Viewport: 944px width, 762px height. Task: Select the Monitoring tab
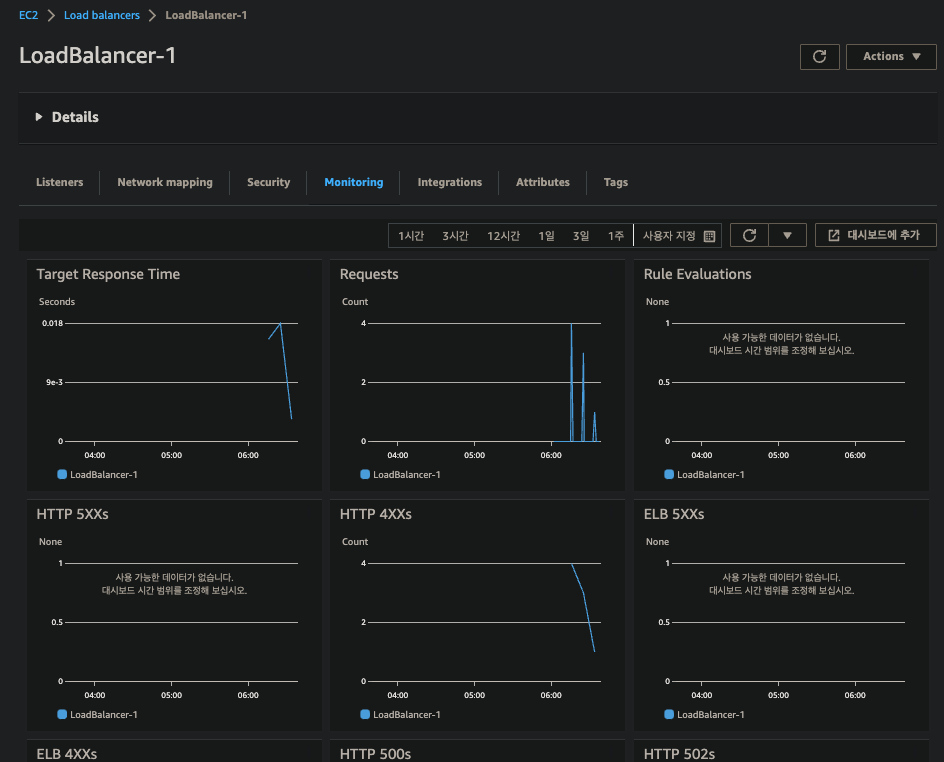[353, 182]
